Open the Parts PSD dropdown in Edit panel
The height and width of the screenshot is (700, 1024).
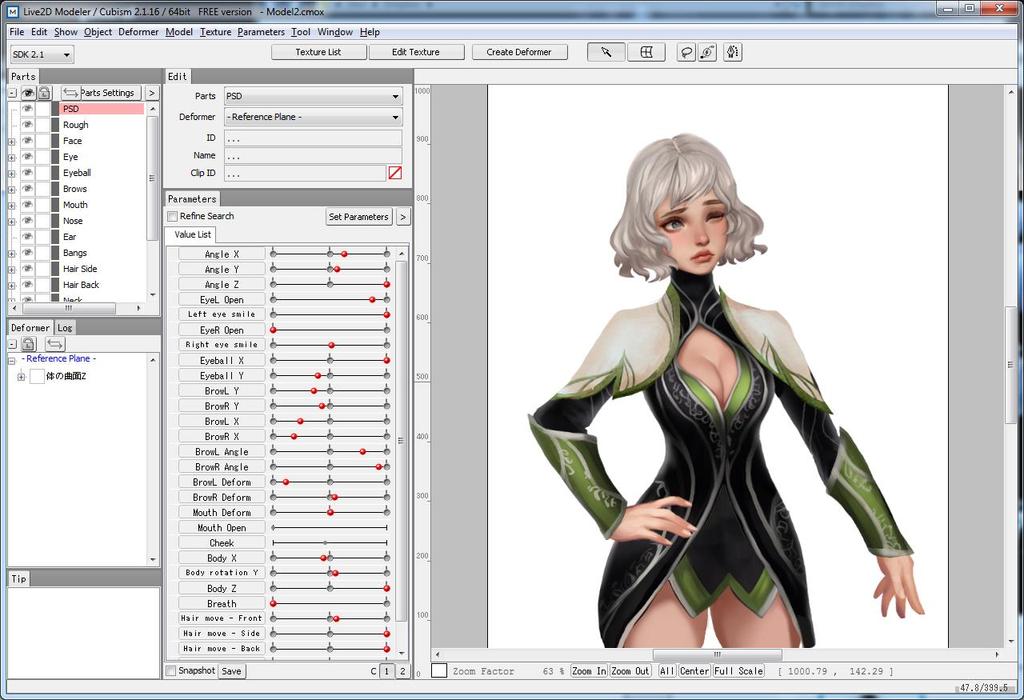pos(313,96)
